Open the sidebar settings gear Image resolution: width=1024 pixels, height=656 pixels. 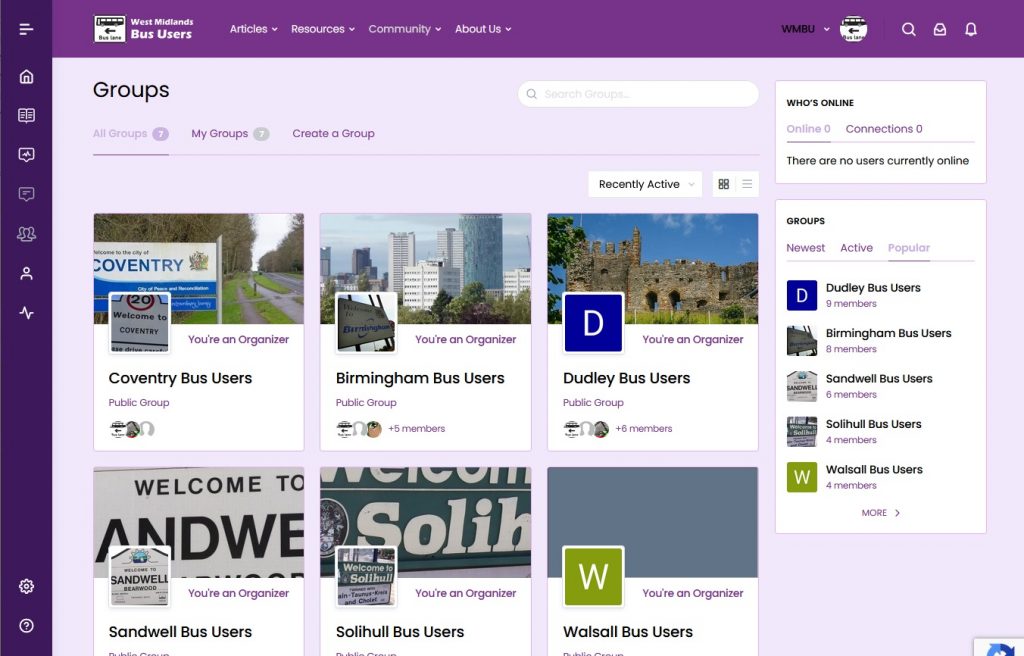(x=26, y=587)
